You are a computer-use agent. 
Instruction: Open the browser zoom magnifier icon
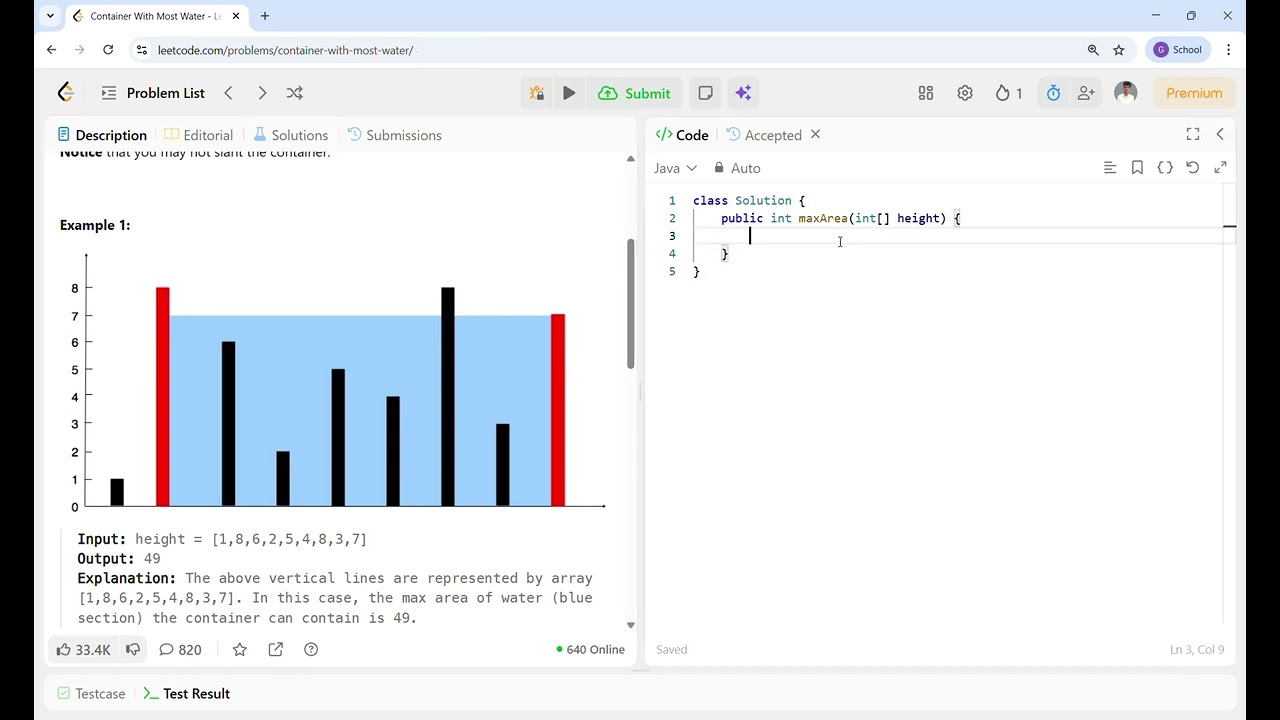click(1093, 50)
